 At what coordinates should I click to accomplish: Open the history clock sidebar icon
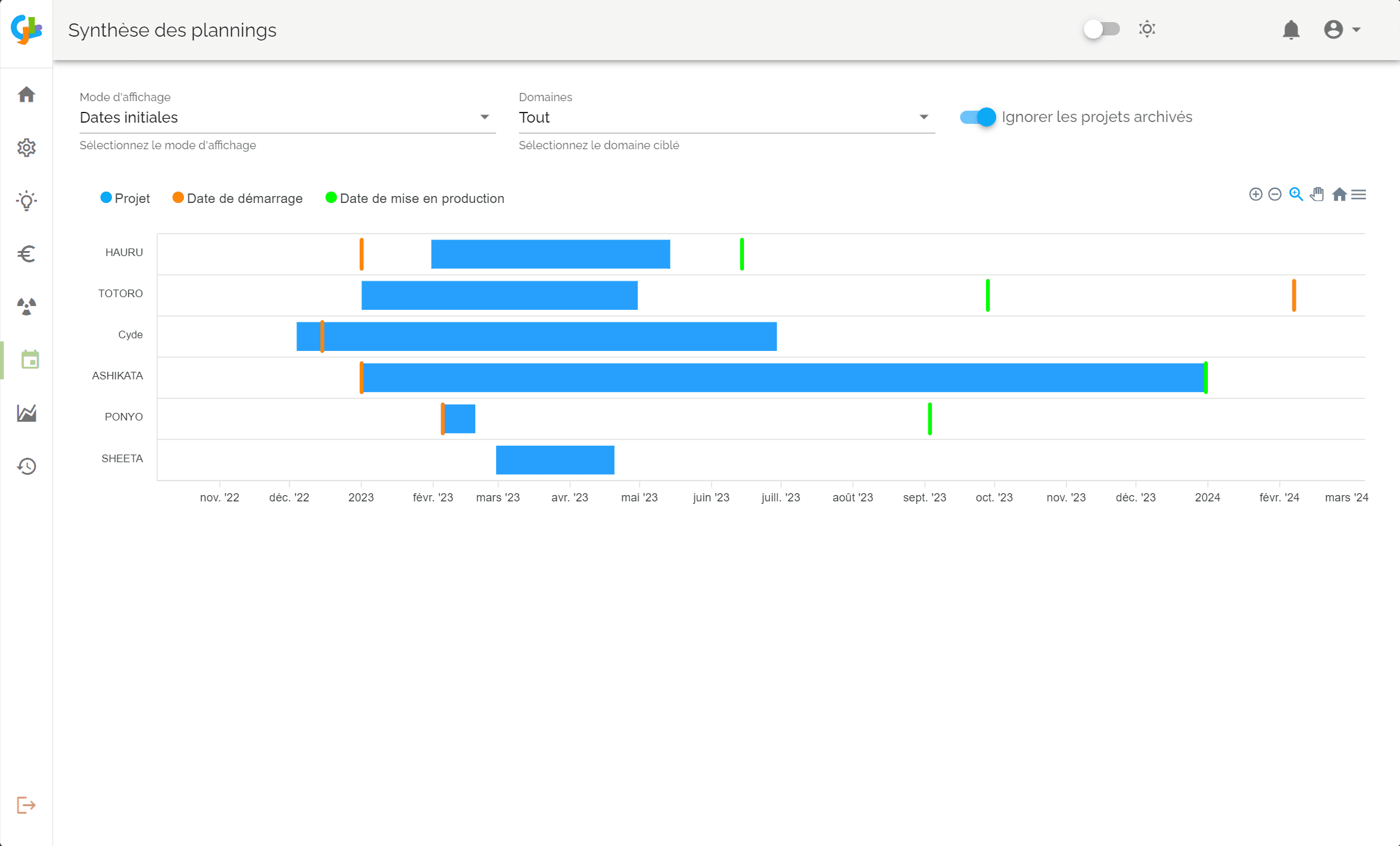tap(27, 467)
